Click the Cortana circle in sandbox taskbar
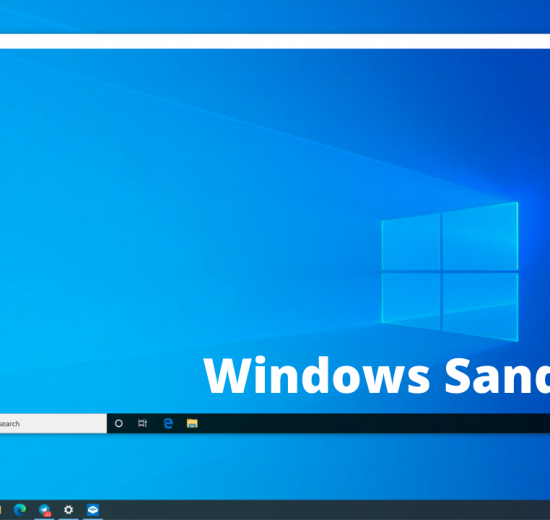Screen dimensions: 550x520 pyautogui.click(x=119, y=424)
